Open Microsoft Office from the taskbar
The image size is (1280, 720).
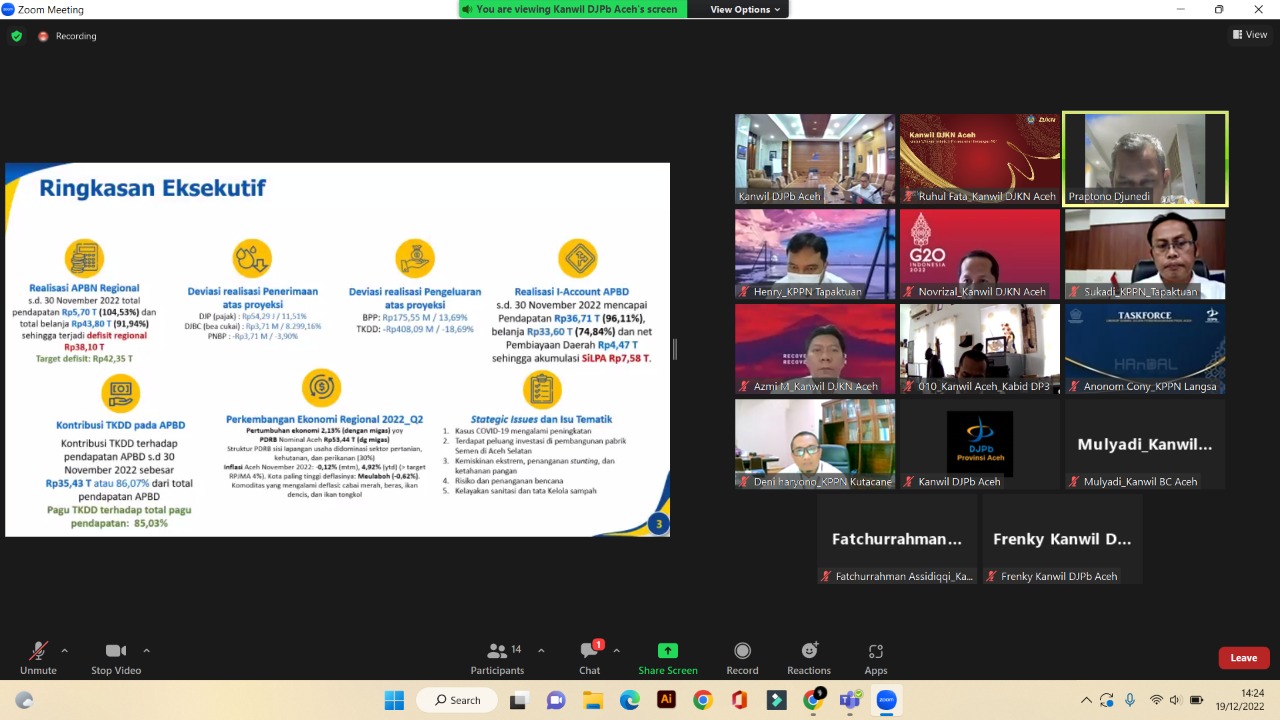coord(739,700)
